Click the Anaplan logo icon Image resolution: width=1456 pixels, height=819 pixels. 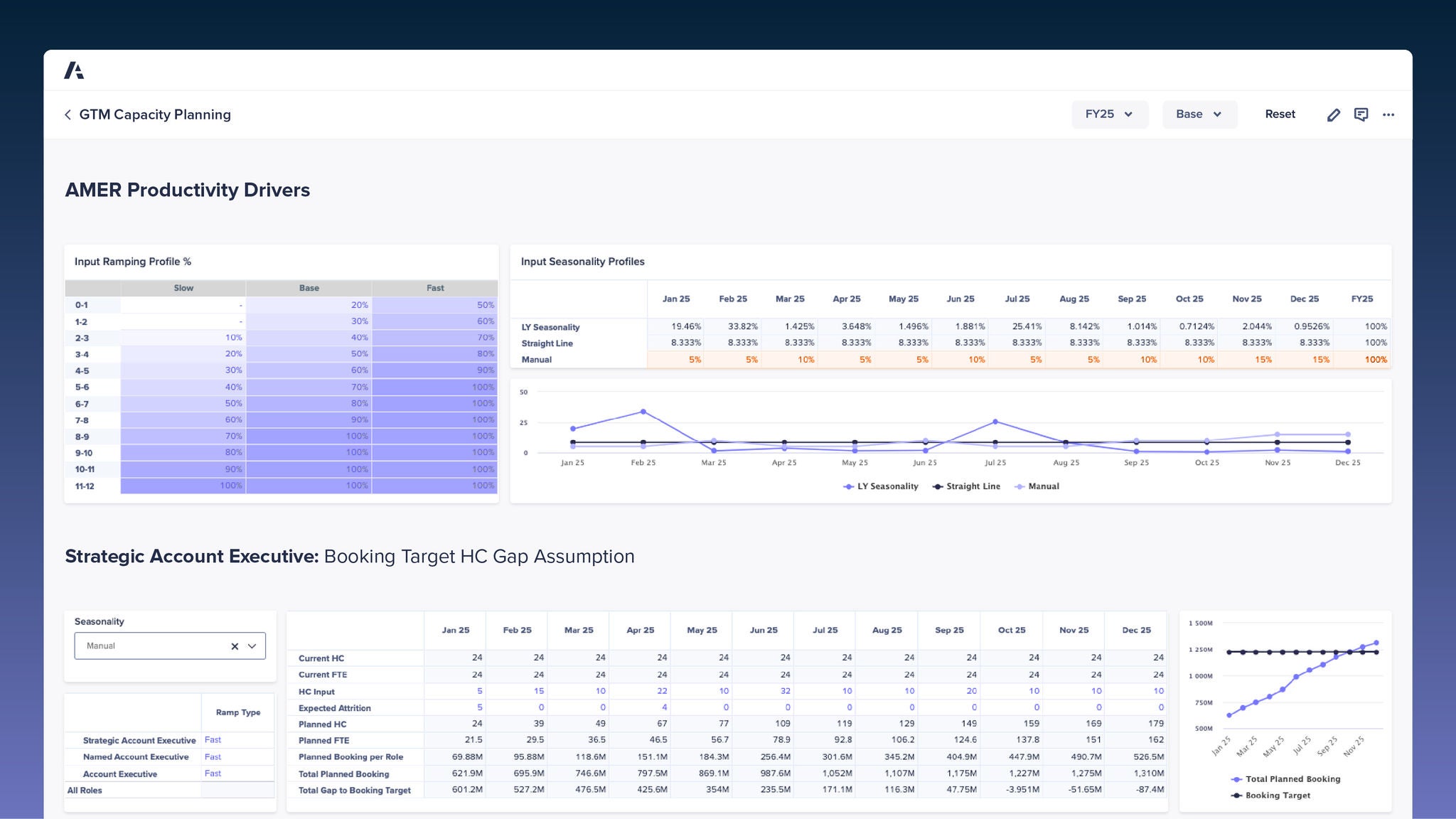tap(74, 70)
